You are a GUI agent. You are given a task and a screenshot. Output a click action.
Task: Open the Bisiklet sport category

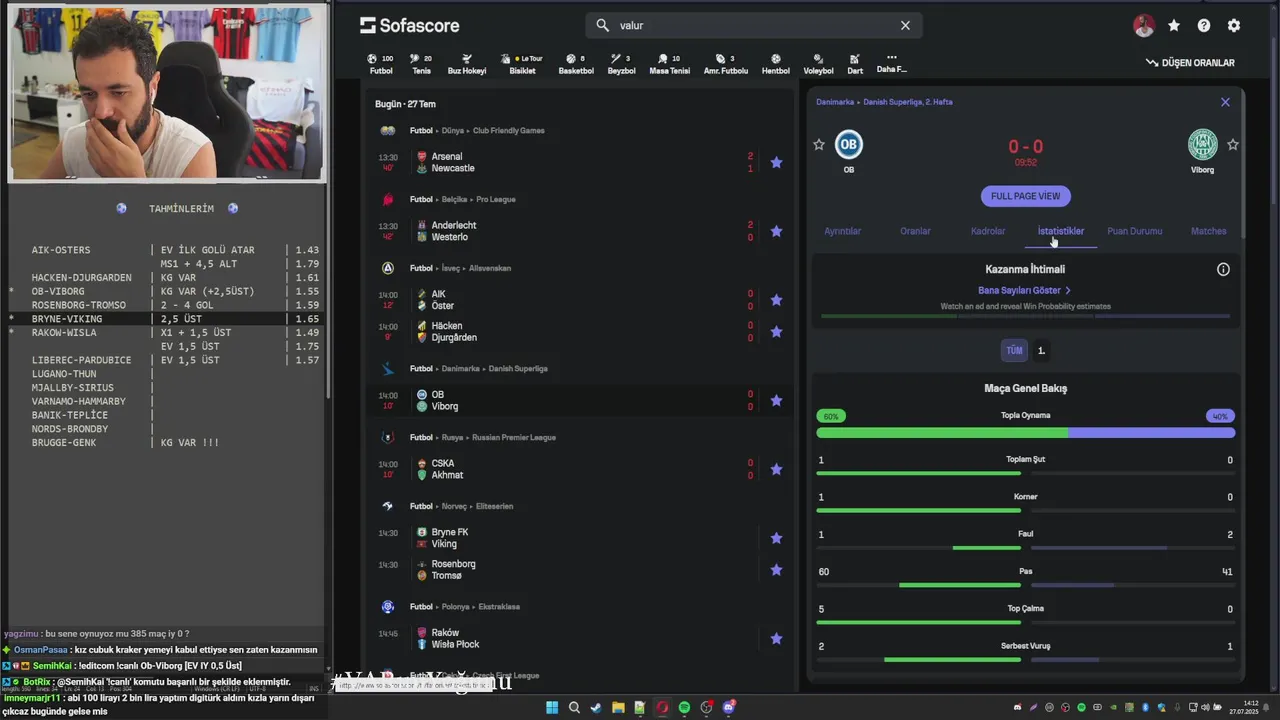click(x=522, y=64)
